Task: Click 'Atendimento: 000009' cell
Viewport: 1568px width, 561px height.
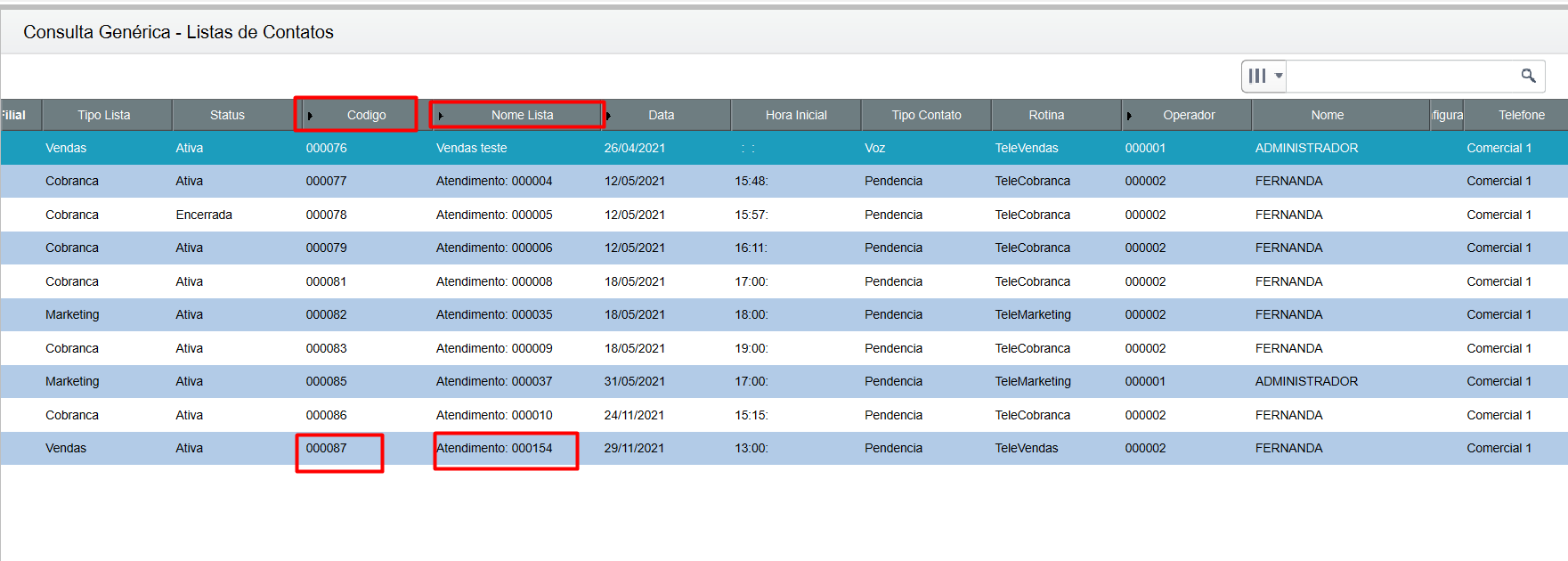Action: 494,348
